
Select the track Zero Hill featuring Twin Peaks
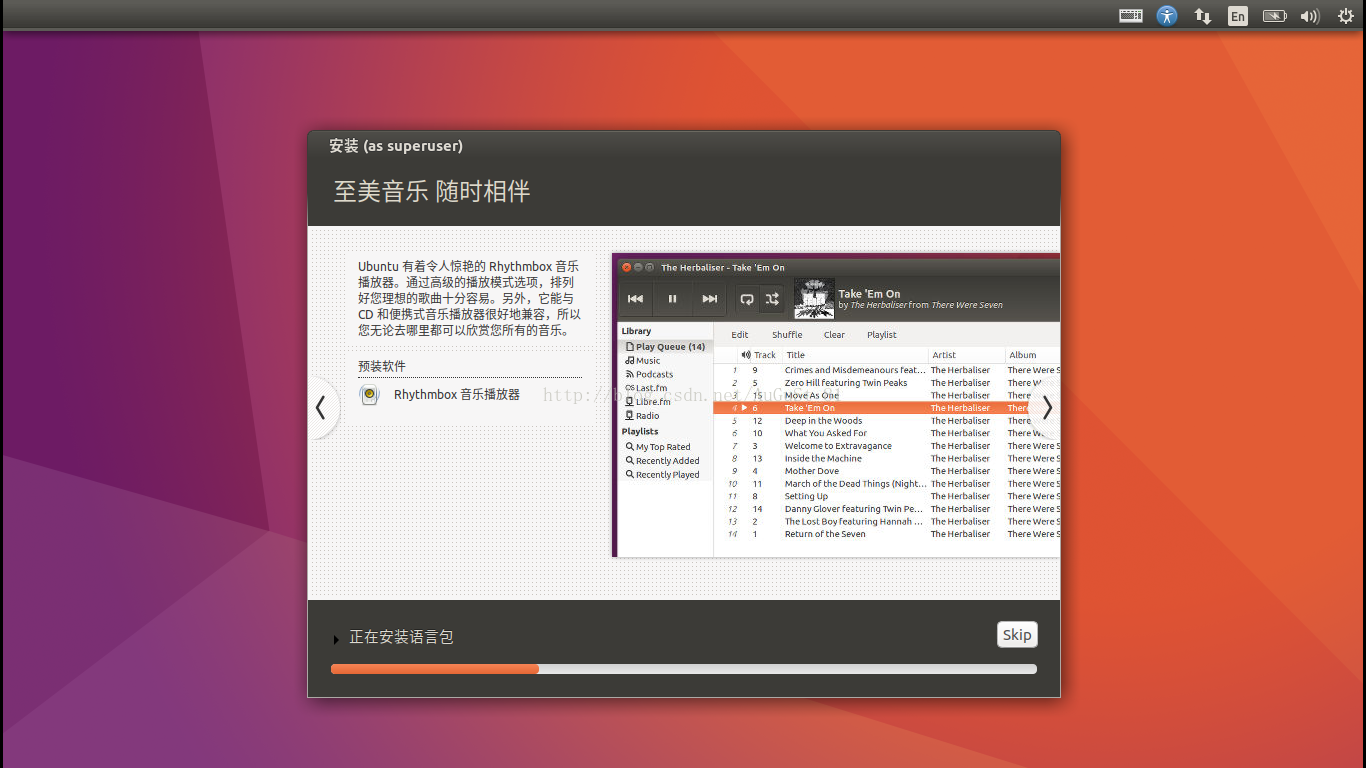pyautogui.click(x=886, y=383)
